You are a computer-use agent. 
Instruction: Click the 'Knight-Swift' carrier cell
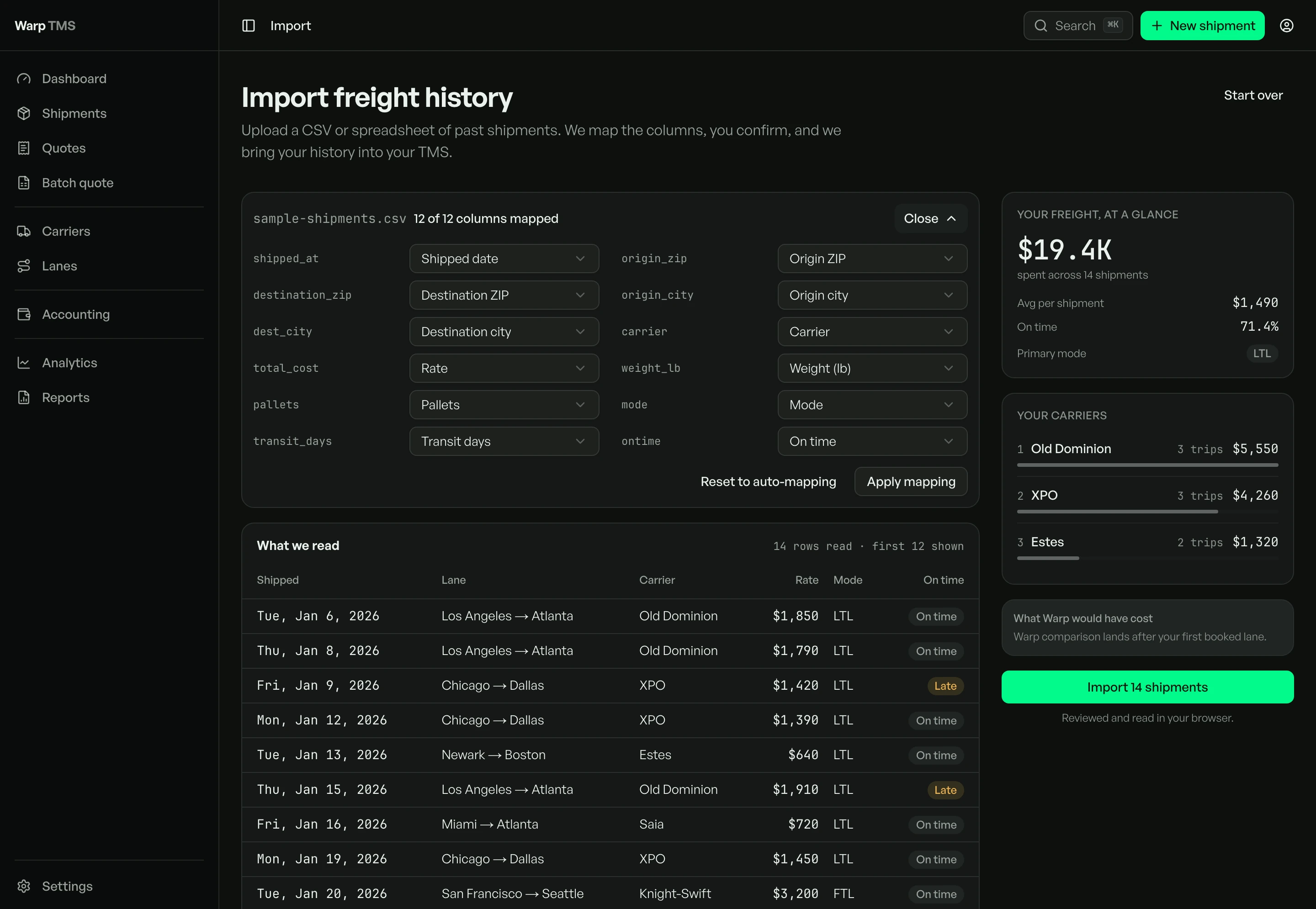pyautogui.click(x=674, y=894)
